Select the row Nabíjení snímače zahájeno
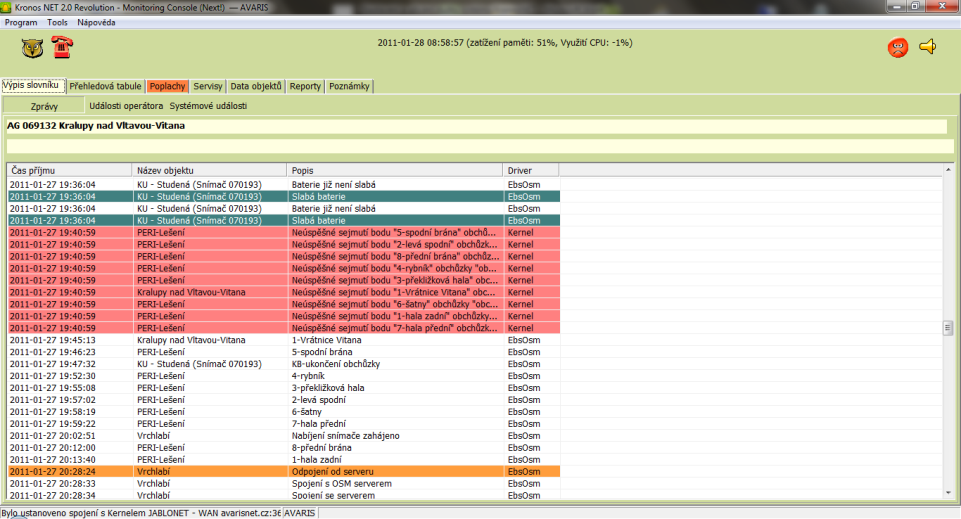Image resolution: width=961 pixels, height=519 pixels. [284, 436]
